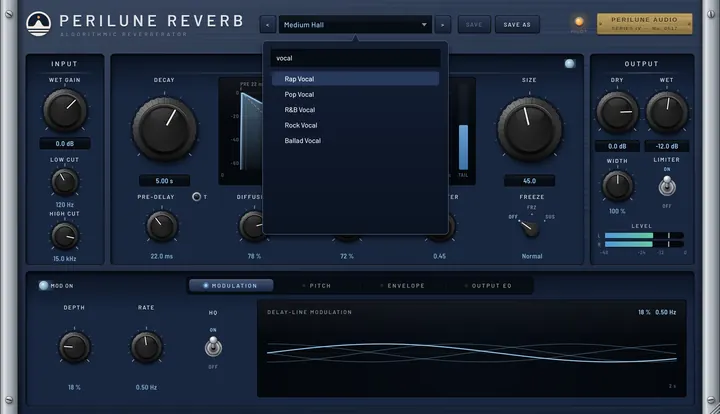Click the Pre-Delay knob

coord(162,226)
